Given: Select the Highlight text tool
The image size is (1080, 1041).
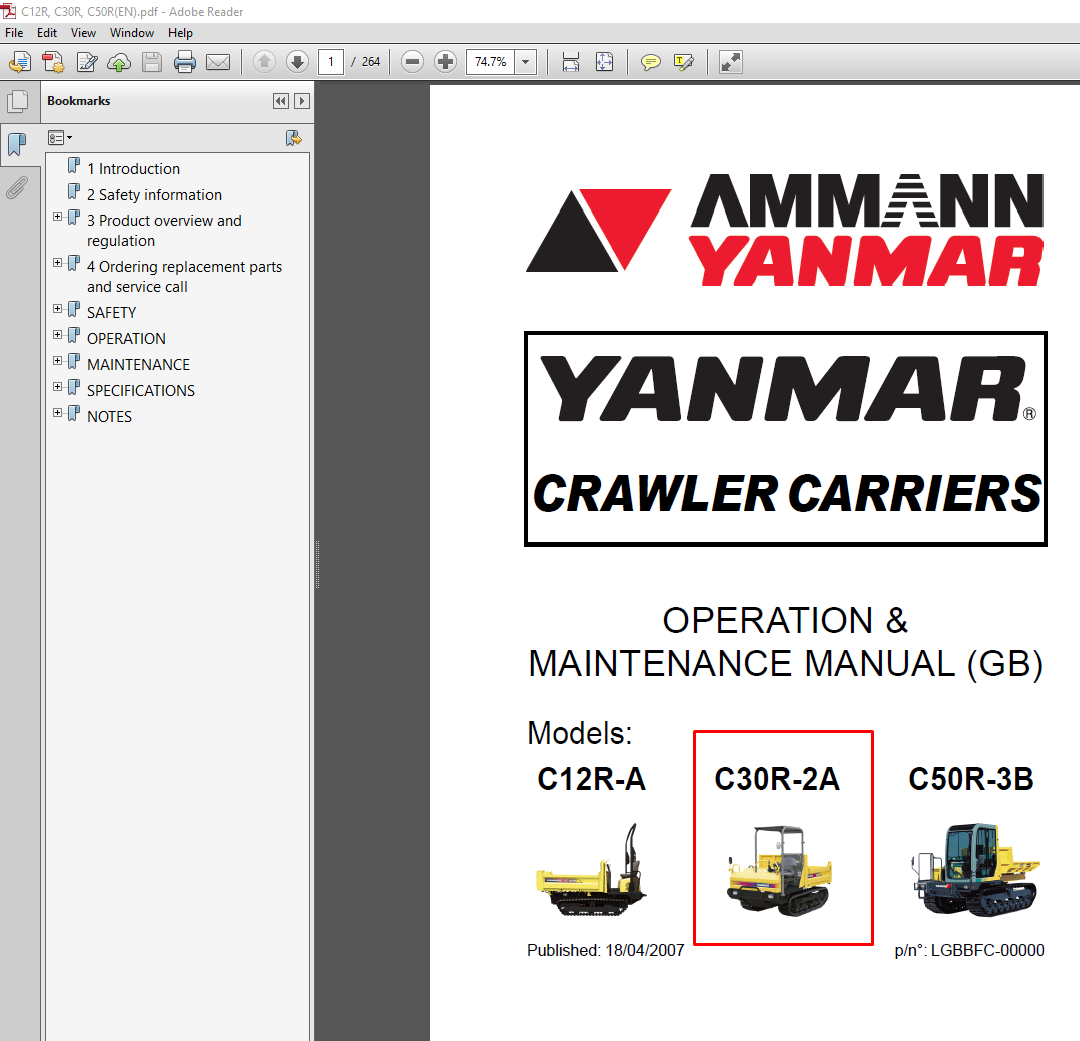Looking at the screenshot, I should (x=684, y=62).
